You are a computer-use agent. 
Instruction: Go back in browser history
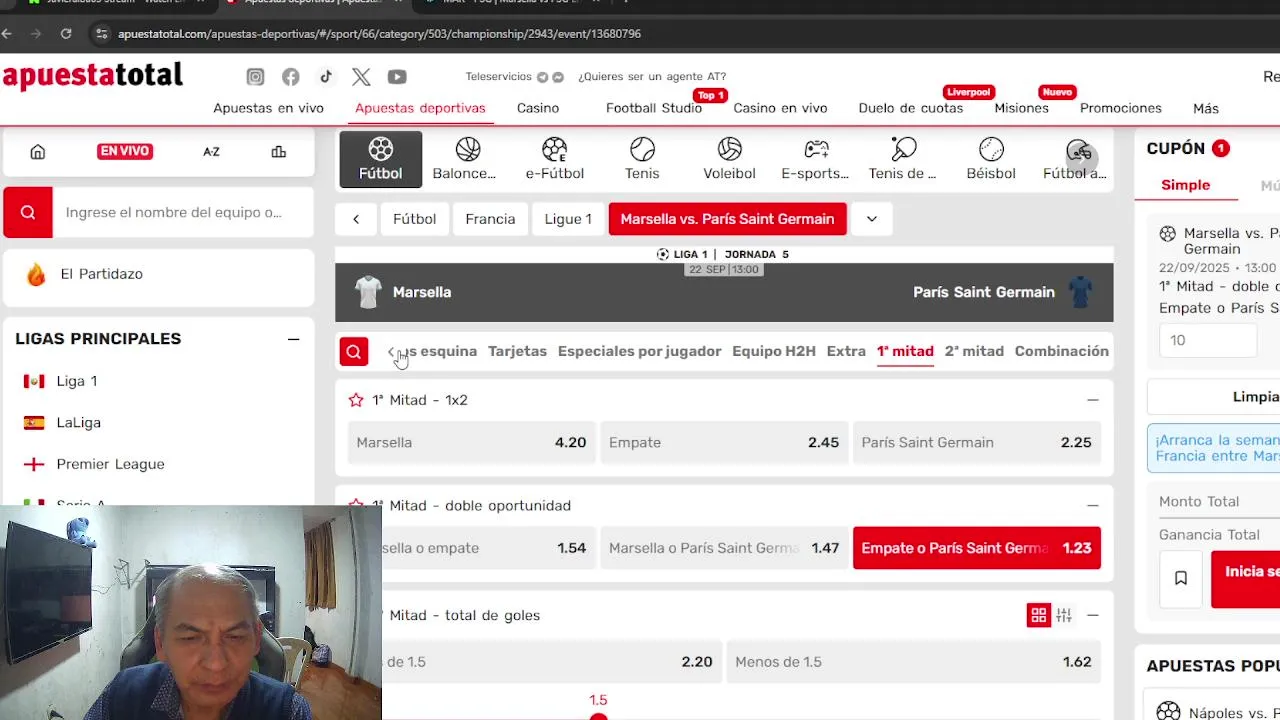(7, 33)
